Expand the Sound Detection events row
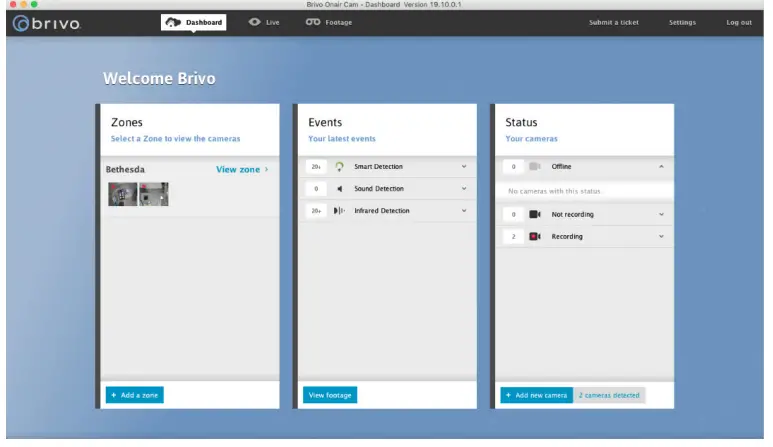This screenshot has height=447, width=773. 464,189
